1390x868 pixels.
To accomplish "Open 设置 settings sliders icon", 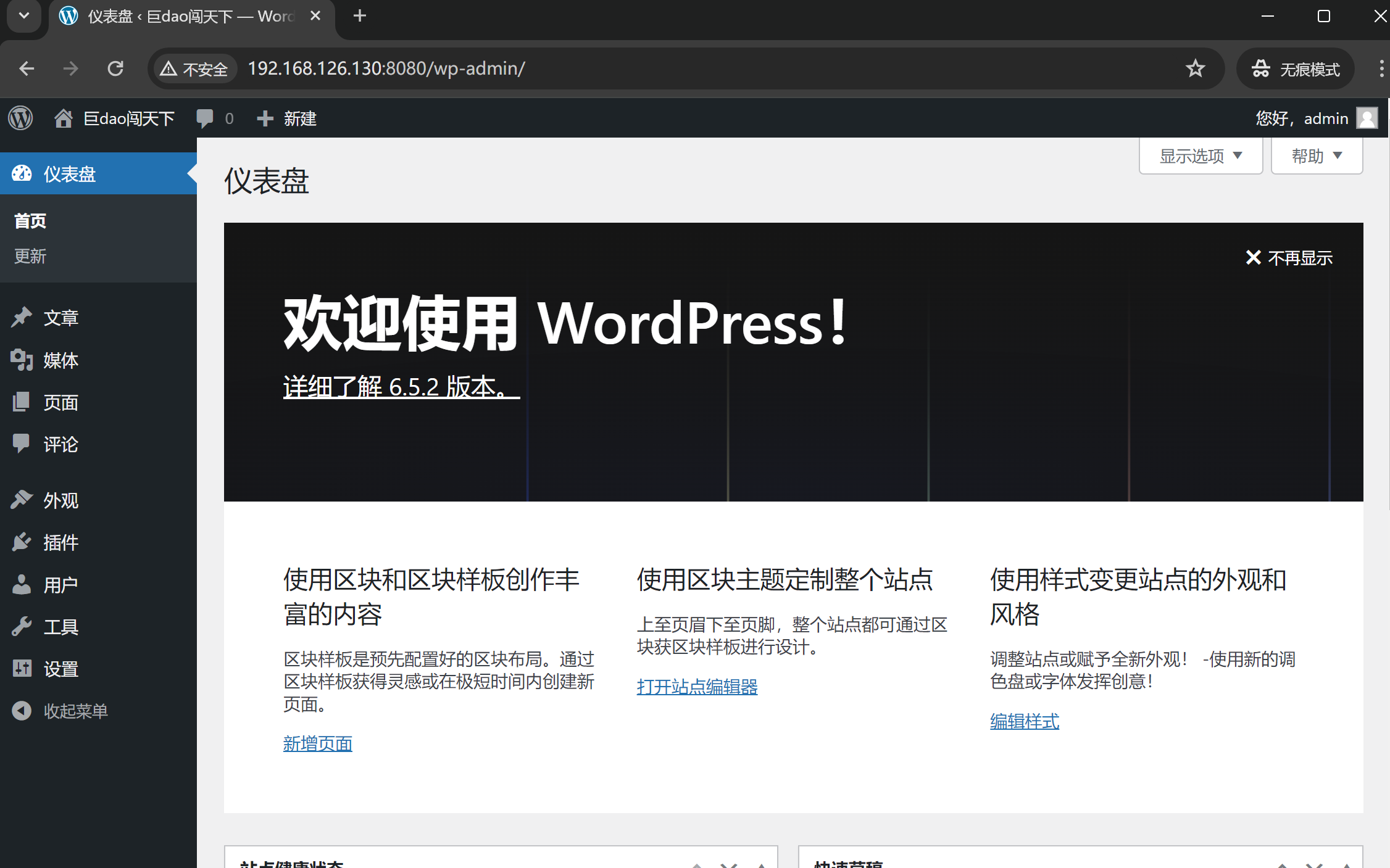I will coord(22,668).
